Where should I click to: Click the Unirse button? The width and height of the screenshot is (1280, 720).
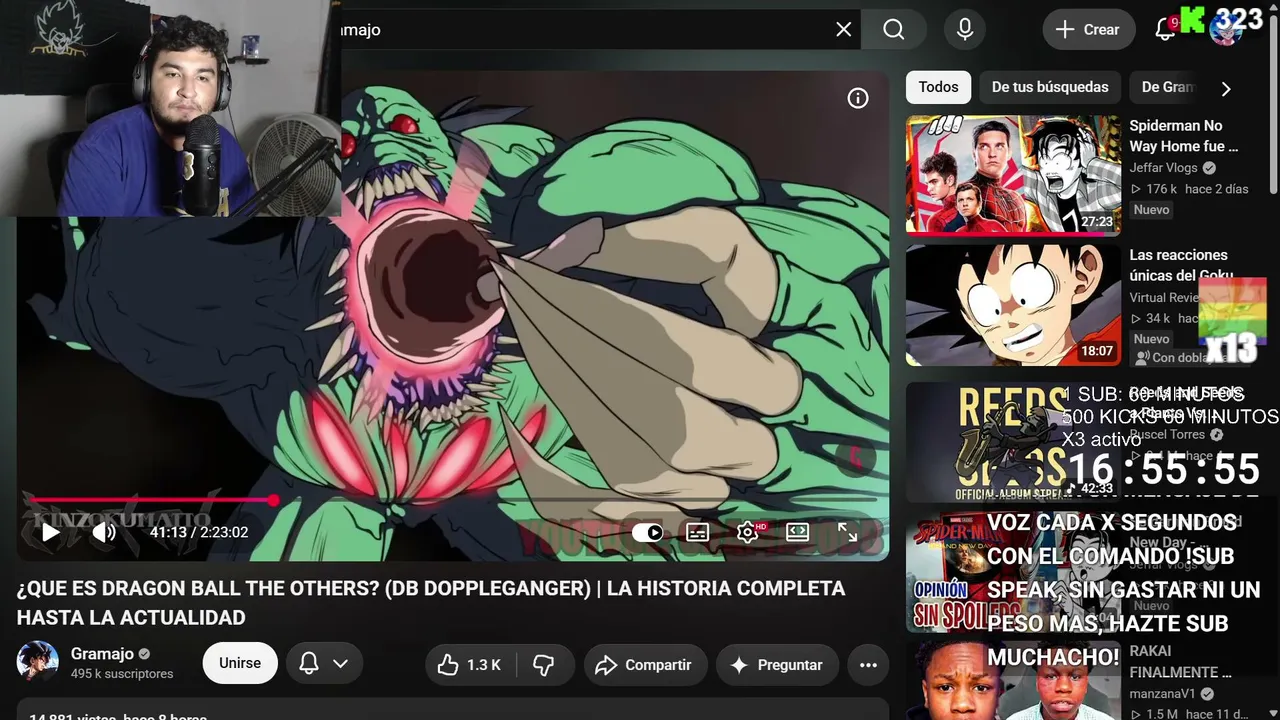[240, 663]
